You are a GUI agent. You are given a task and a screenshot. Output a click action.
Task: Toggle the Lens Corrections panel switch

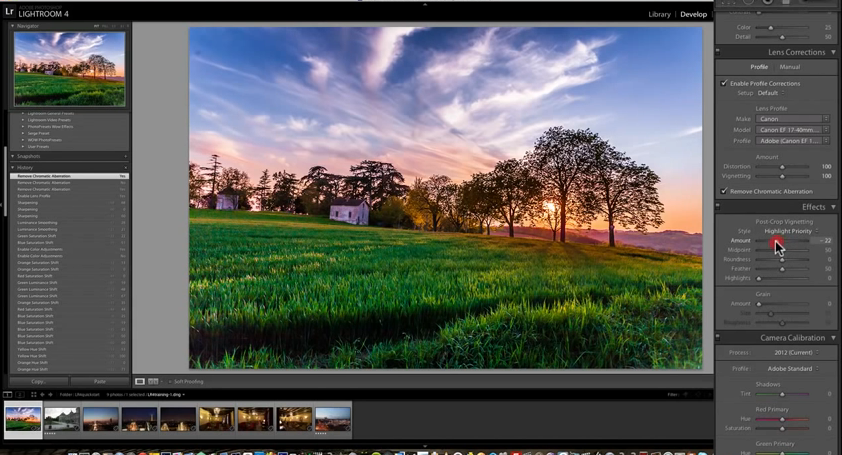pos(718,52)
